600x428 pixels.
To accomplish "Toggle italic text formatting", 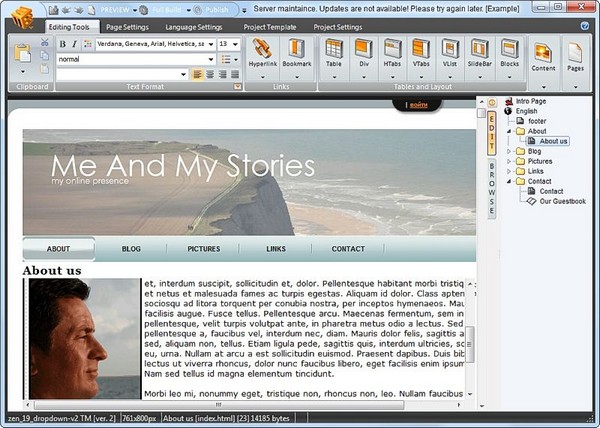I will click(75, 44).
